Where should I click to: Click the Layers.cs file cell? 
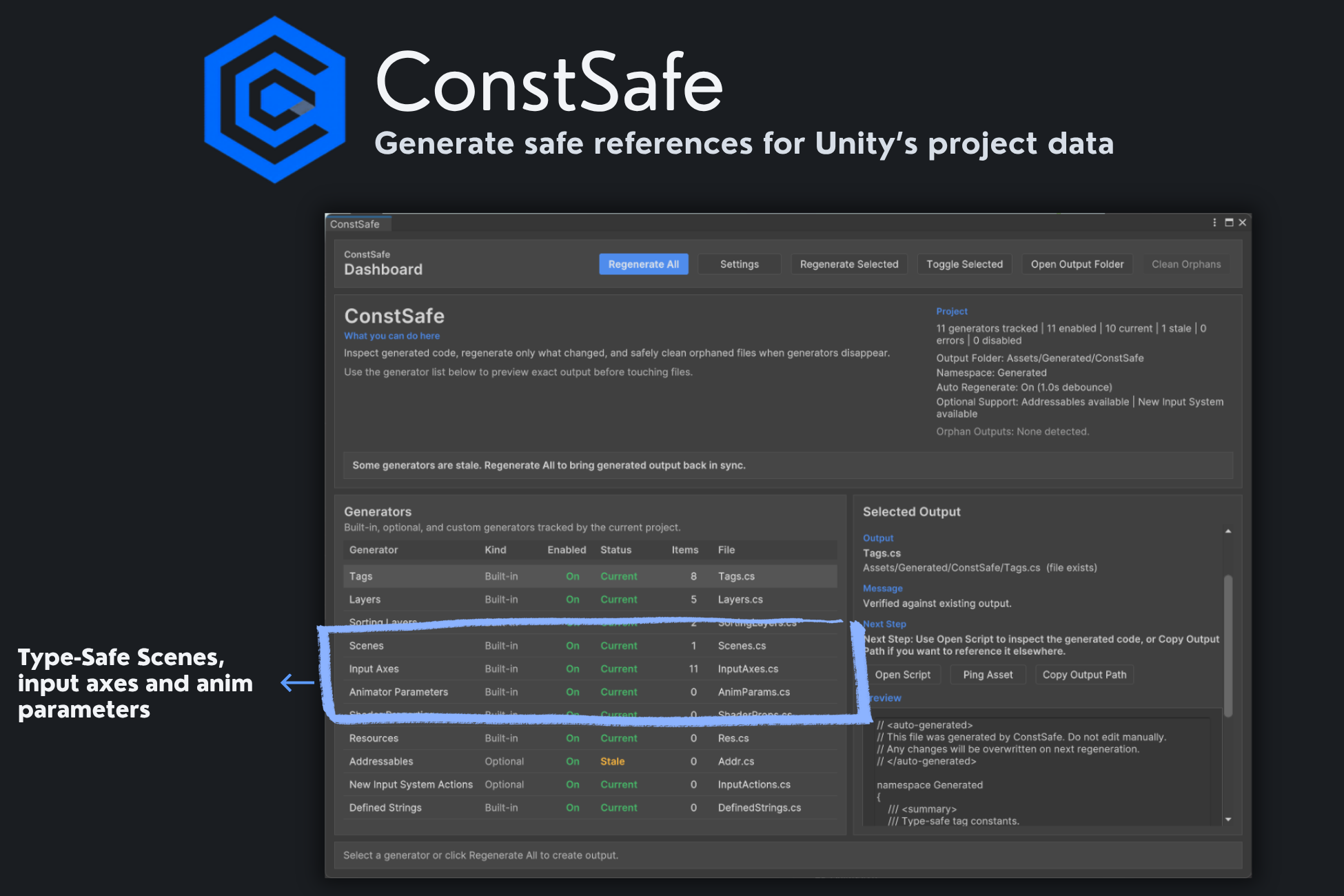tap(740, 600)
